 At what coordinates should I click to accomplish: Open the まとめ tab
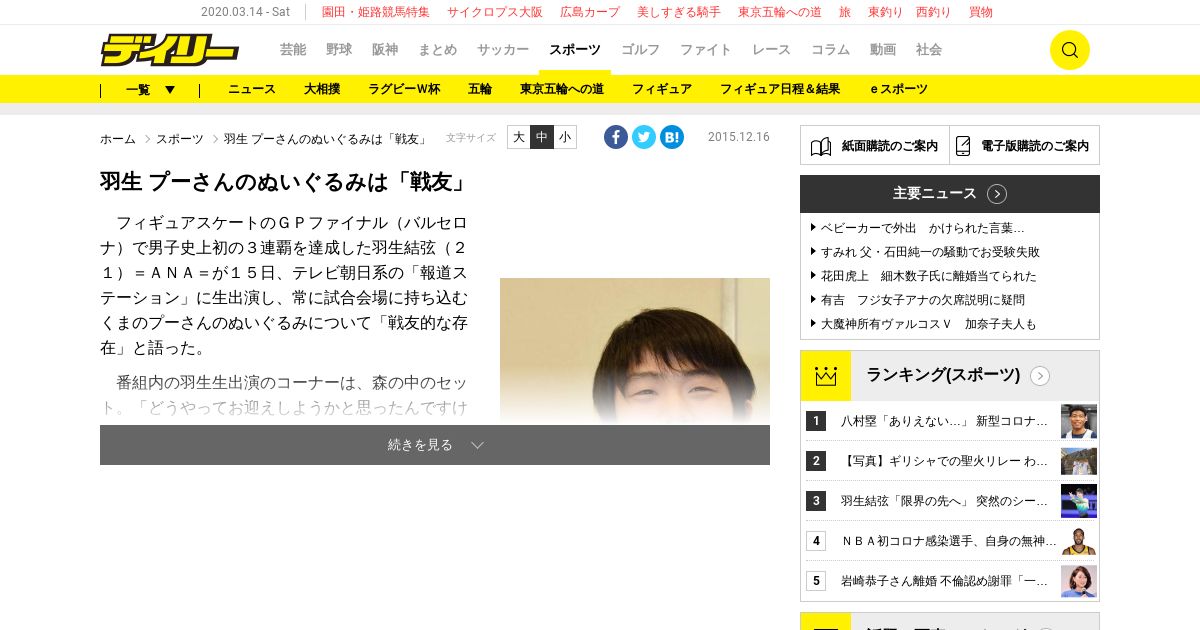[438, 50]
